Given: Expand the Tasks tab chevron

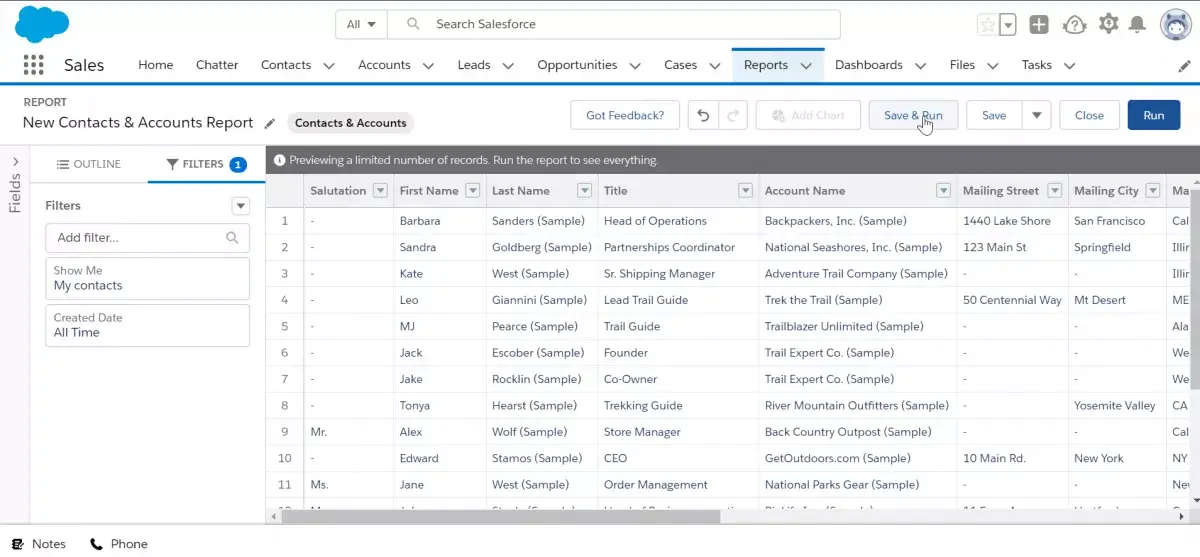Looking at the screenshot, I should click(1069, 66).
